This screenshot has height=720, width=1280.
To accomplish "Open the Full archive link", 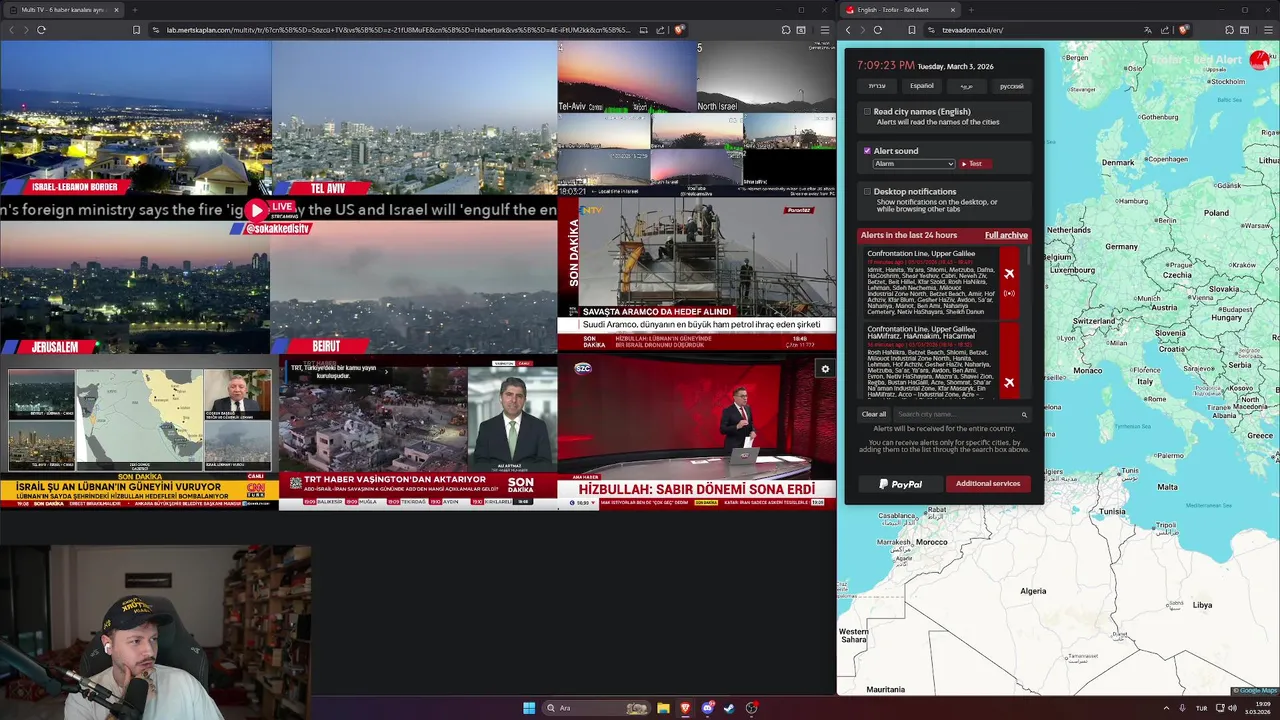I will [1006, 235].
